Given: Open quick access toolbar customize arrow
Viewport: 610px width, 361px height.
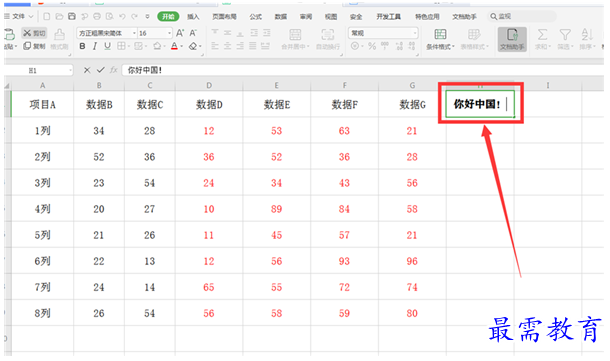Looking at the screenshot, I should click(x=147, y=16).
